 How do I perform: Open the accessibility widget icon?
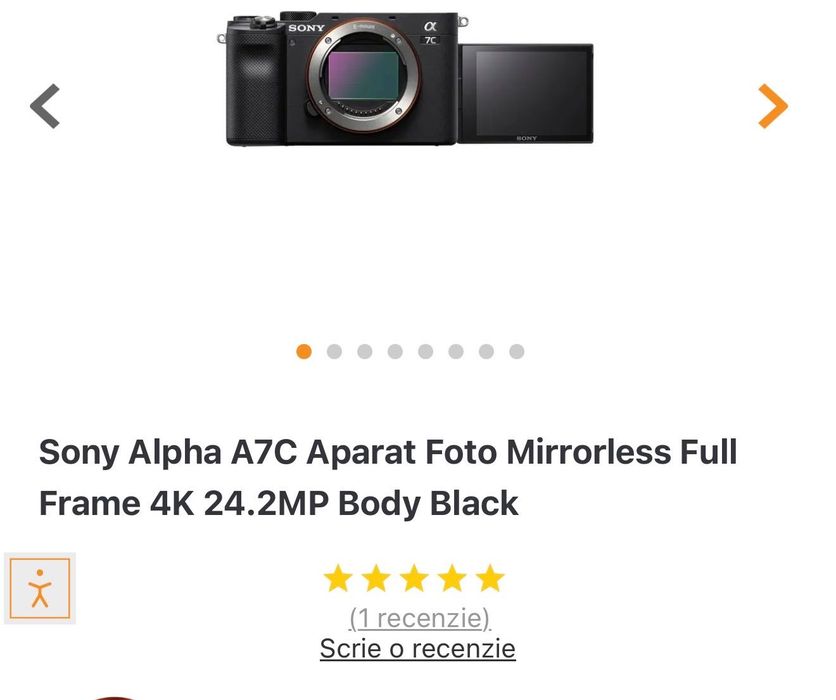pos(40,588)
